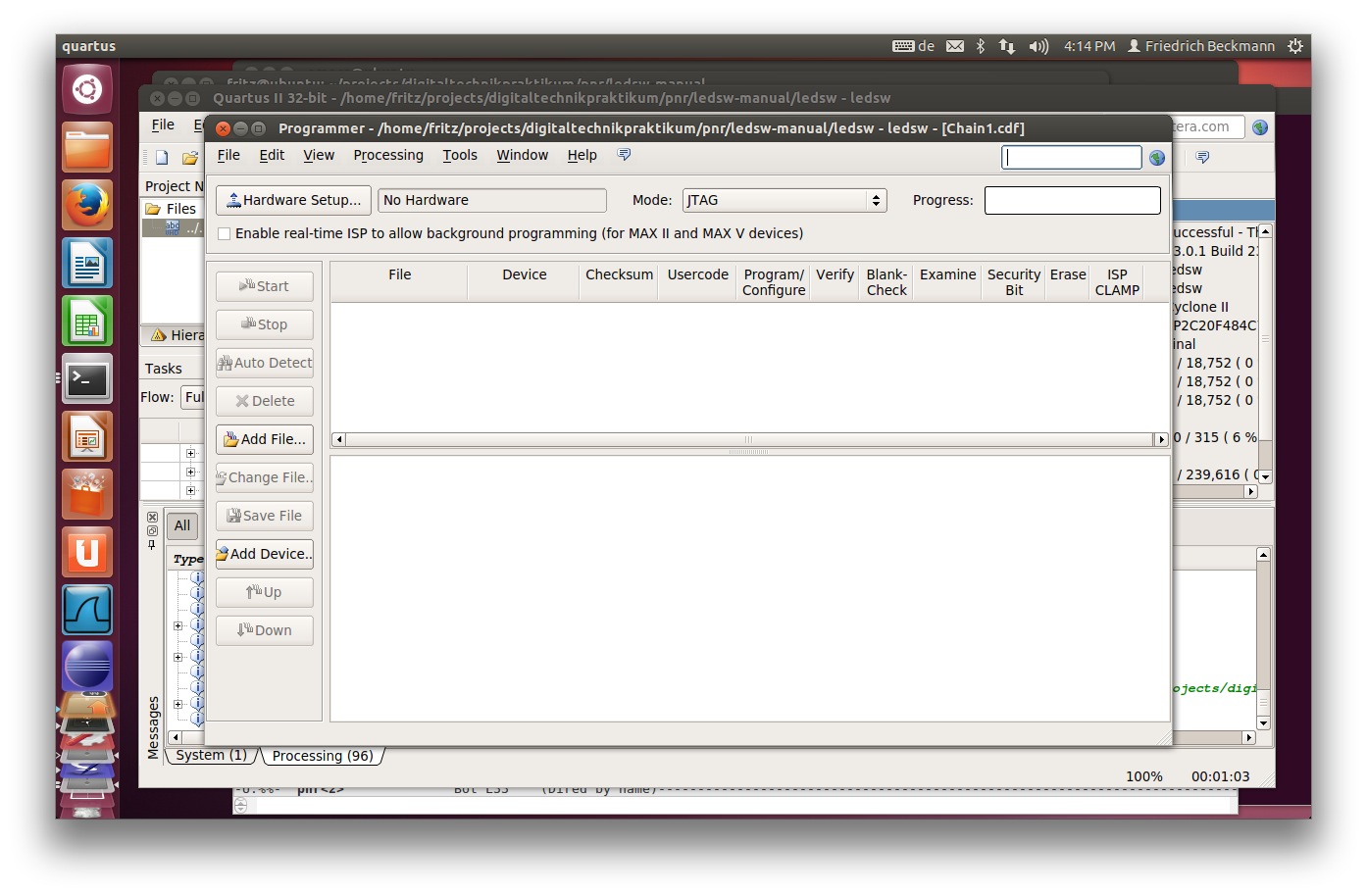Open the Tools menu in Programmer
Image resolution: width=1367 pixels, height=896 pixels.
[459, 155]
